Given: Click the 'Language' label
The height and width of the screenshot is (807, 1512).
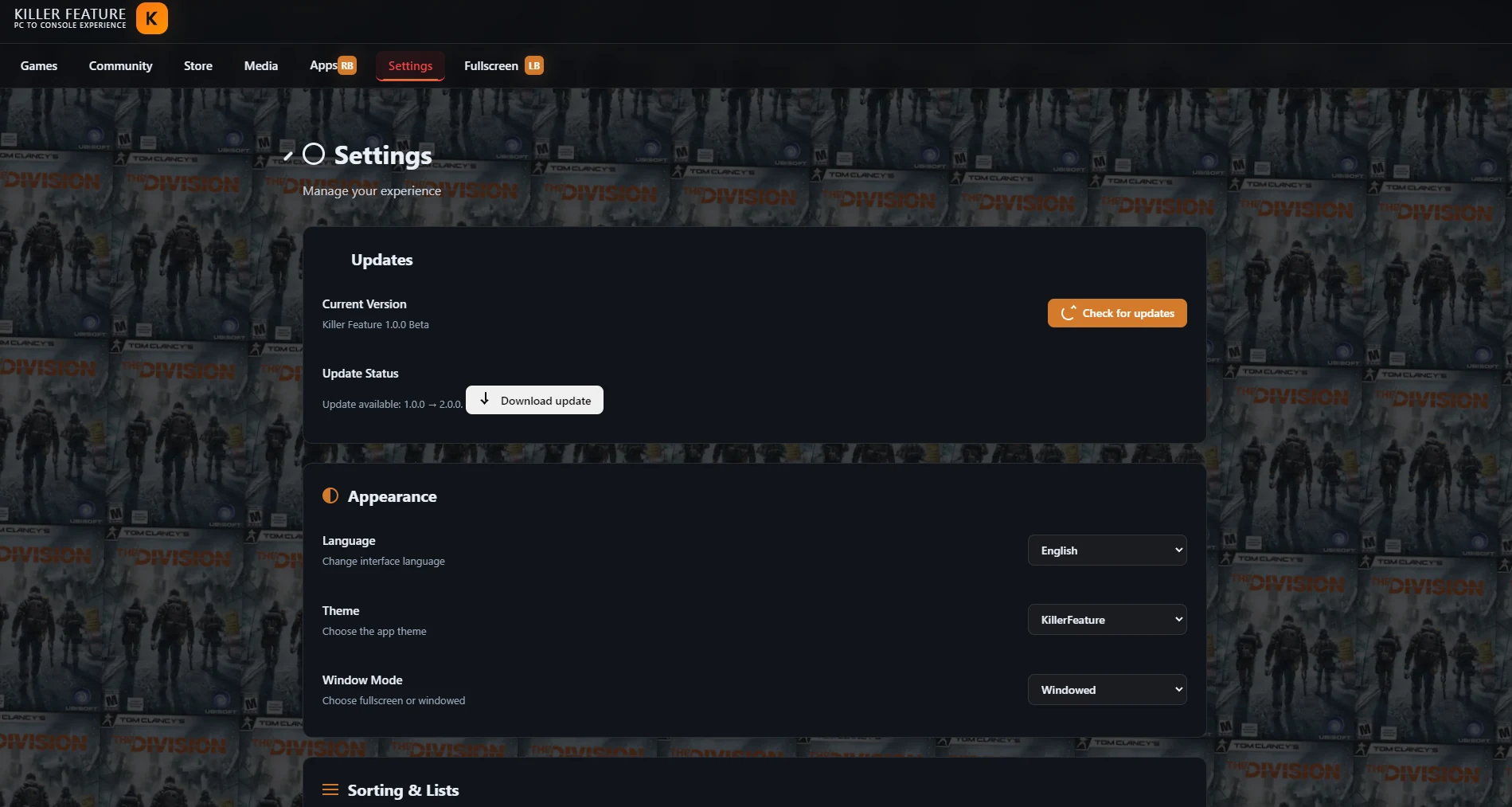Looking at the screenshot, I should 349,541.
